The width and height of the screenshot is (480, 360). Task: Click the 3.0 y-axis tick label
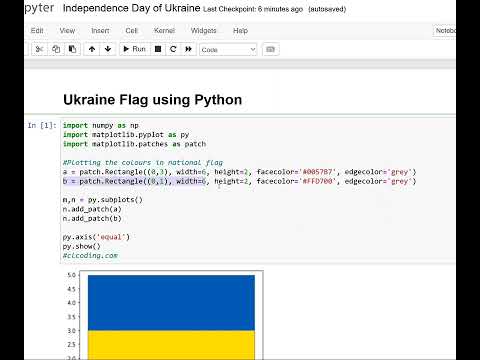(71, 331)
